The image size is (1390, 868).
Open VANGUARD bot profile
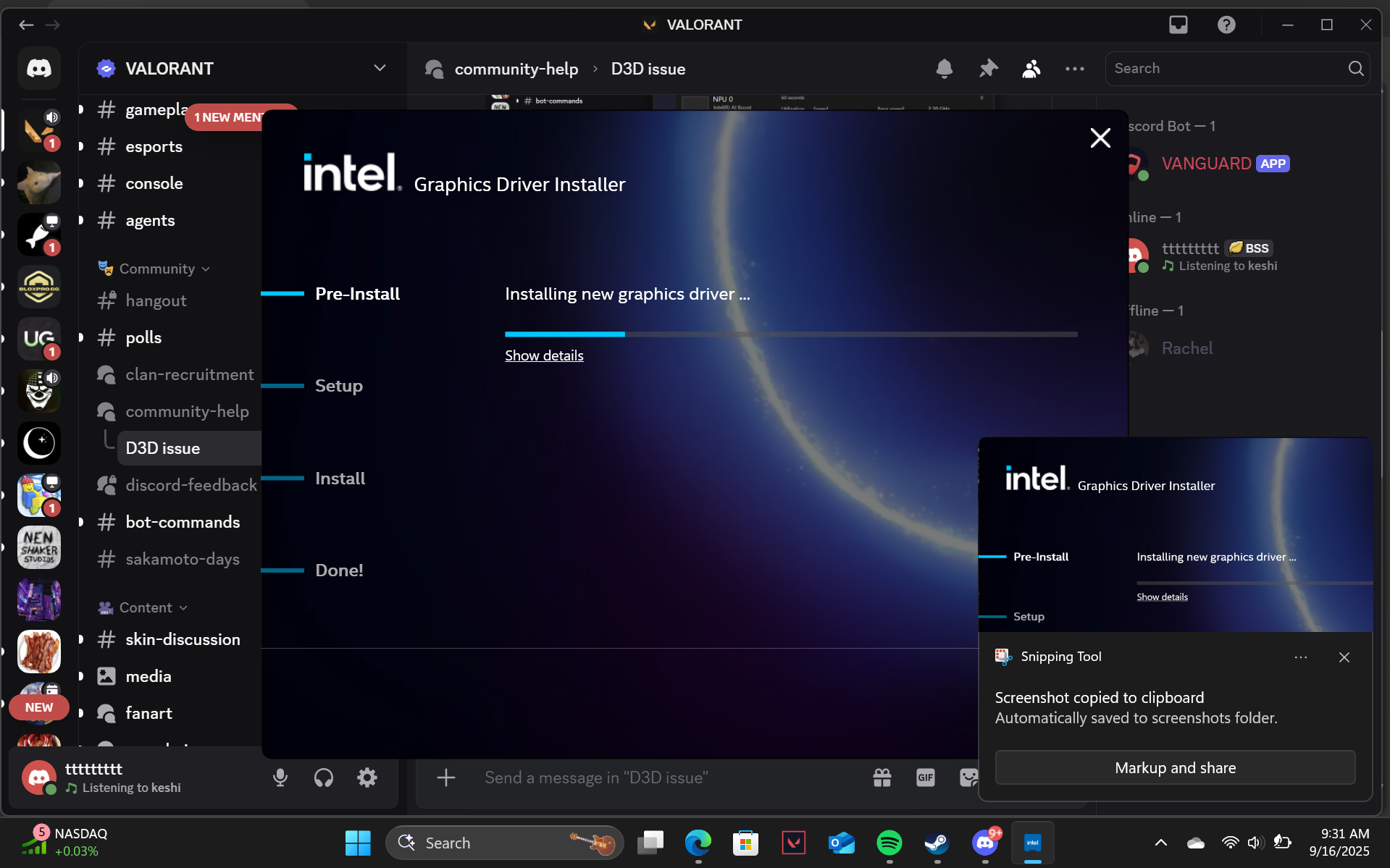tap(1205, 164)
